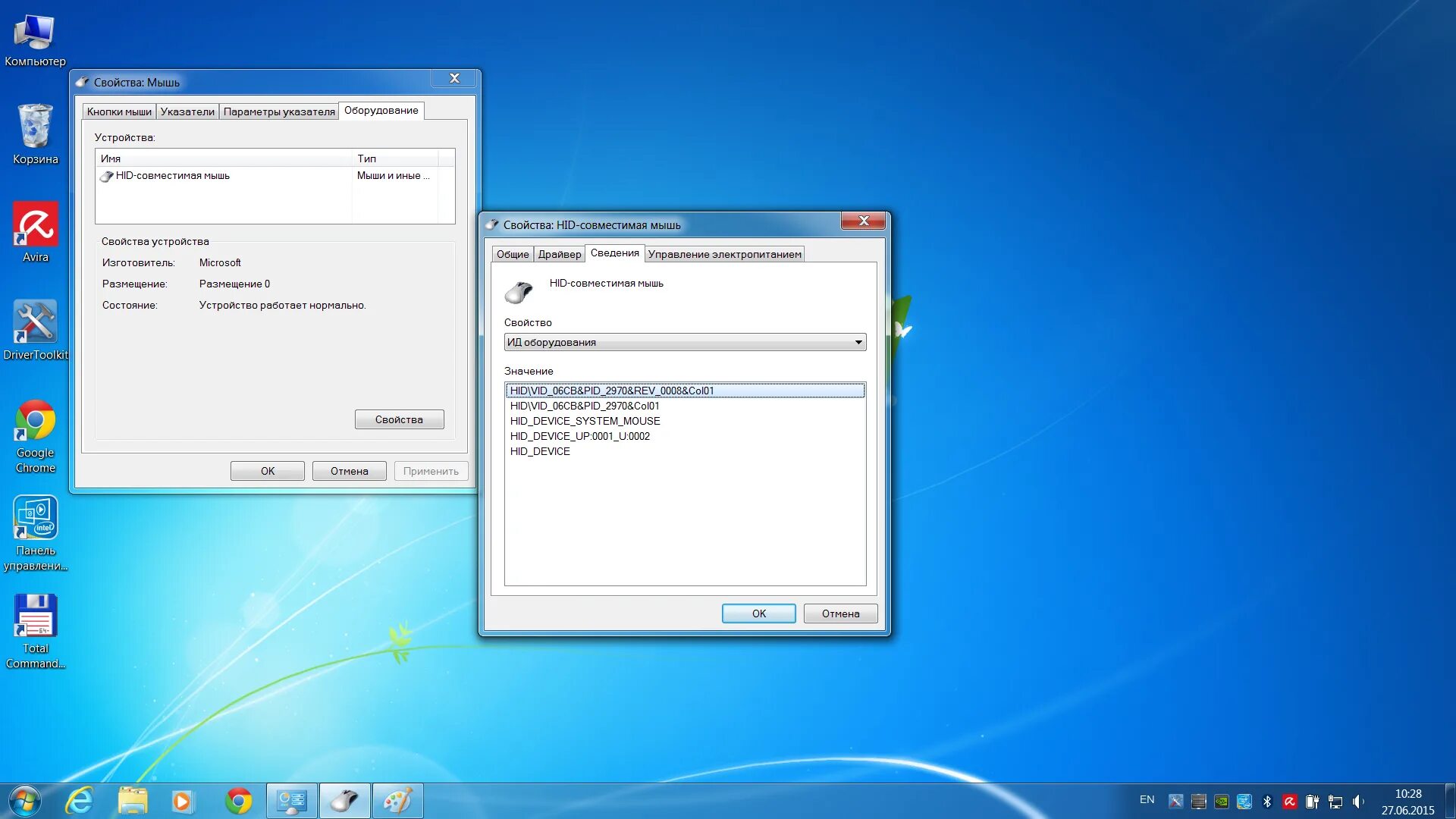The width and height of the screenshot is (1456, 819).
Task: Select the HID_DEVICE_SYSTEM_MOUSE value row
Action: tap(585, 421)
